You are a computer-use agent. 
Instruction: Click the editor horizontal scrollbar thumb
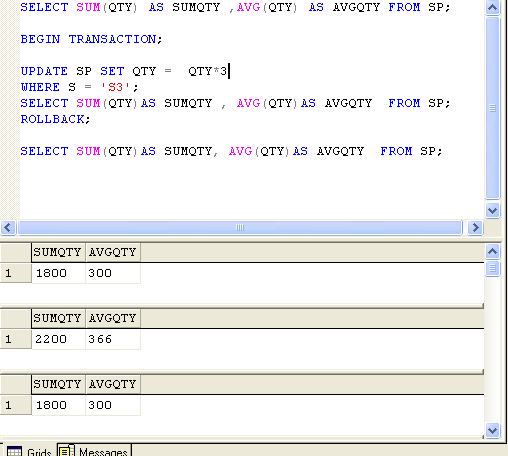coord(240,228)
